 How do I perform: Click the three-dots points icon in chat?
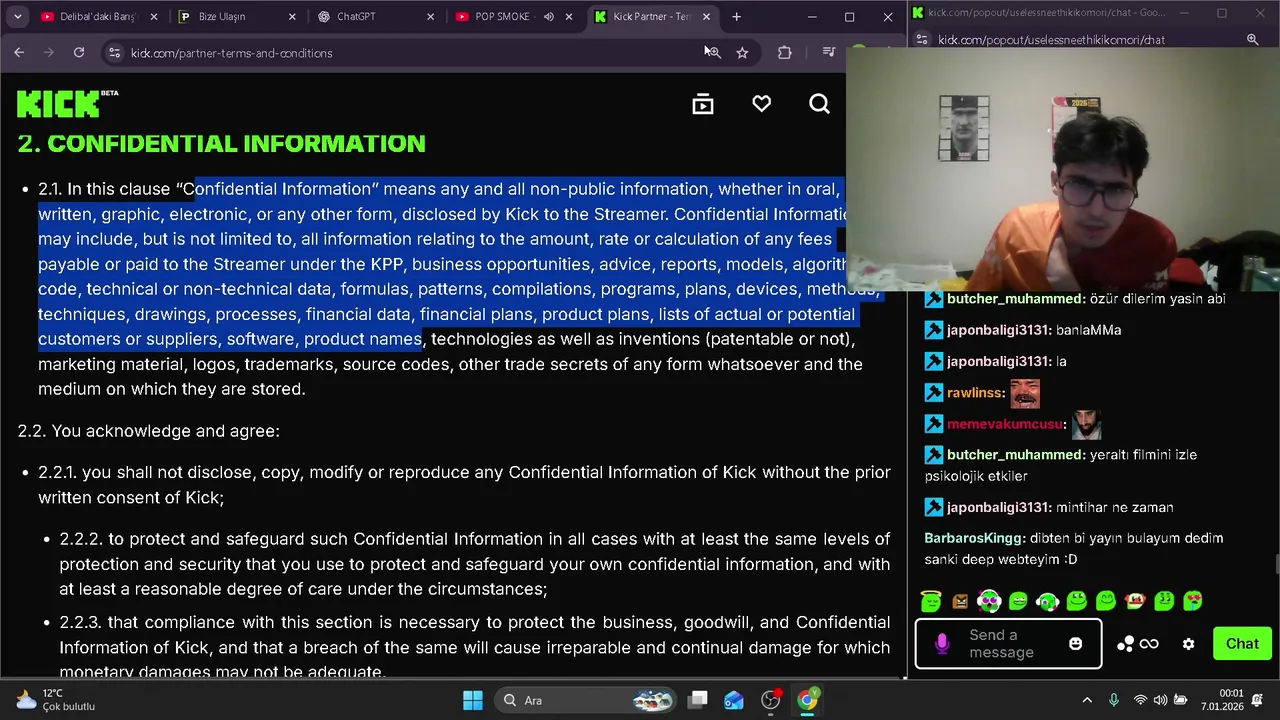coord(1125,644)
